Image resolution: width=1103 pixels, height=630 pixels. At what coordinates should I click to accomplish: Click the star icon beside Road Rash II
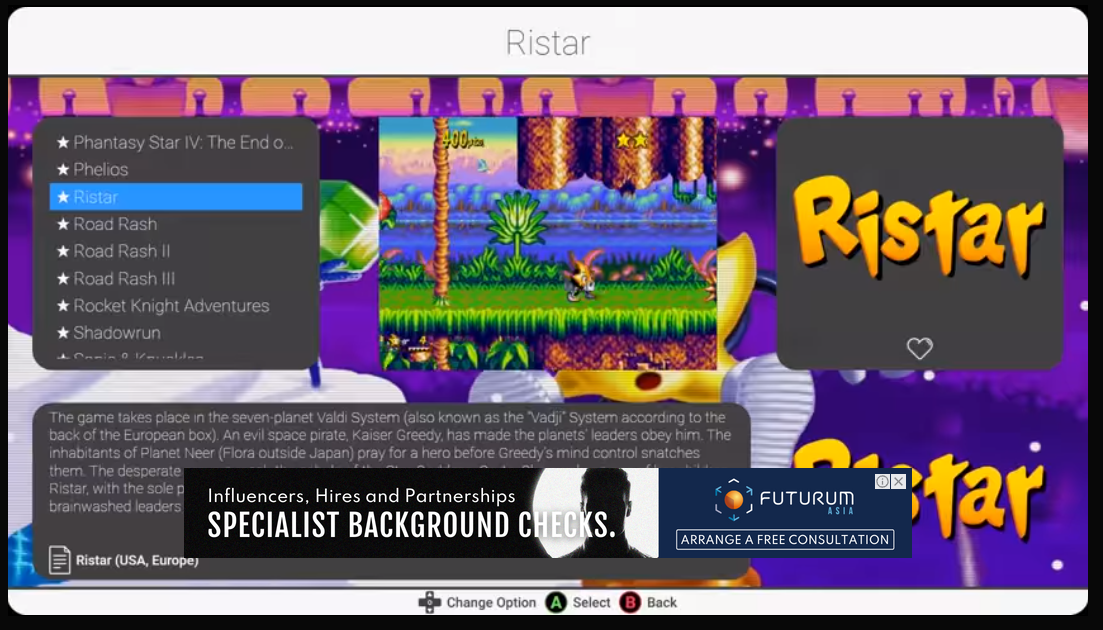(x=63, y=251)
